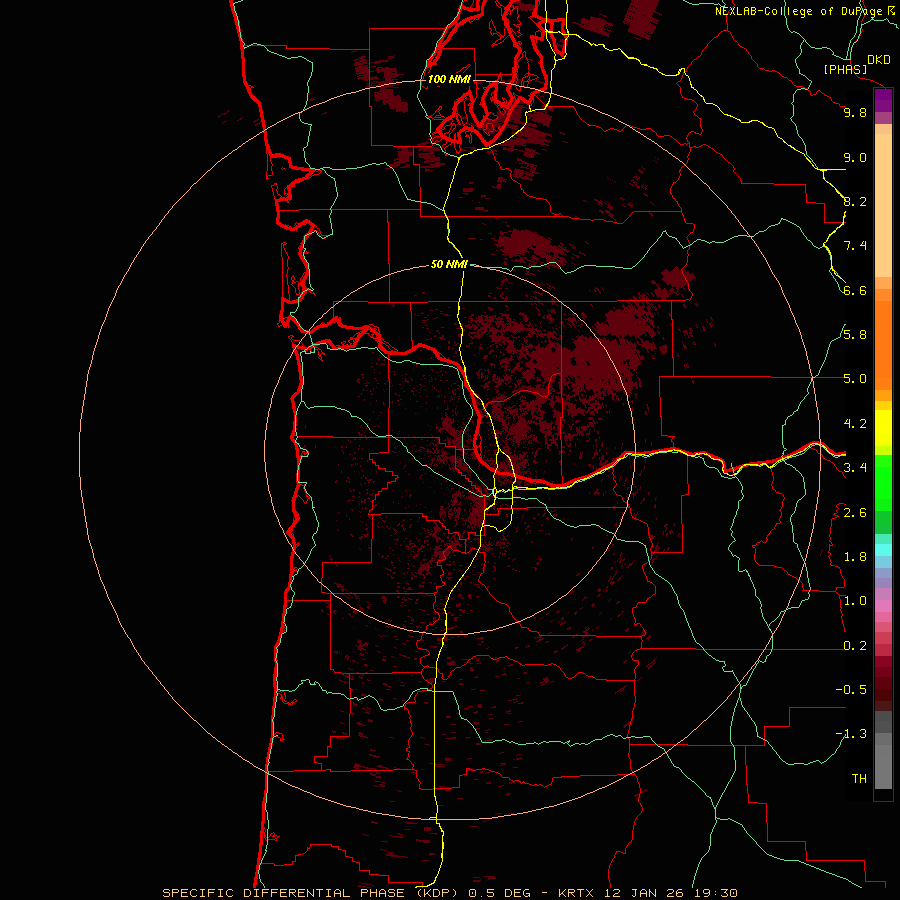
Task: Click the 3.4 value on the color scale
Action: click(855, 468)
